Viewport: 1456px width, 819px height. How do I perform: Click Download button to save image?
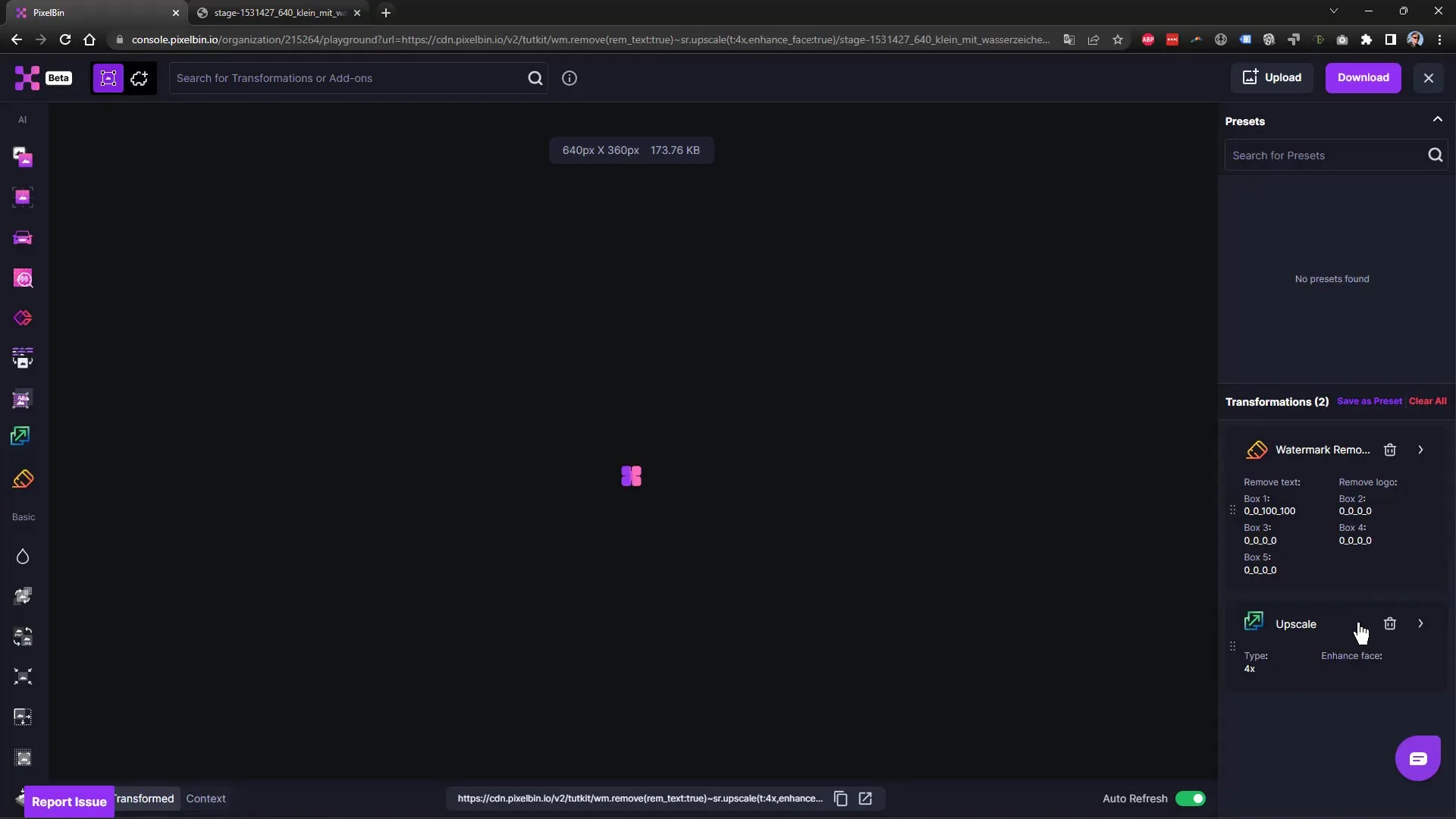1363,77
